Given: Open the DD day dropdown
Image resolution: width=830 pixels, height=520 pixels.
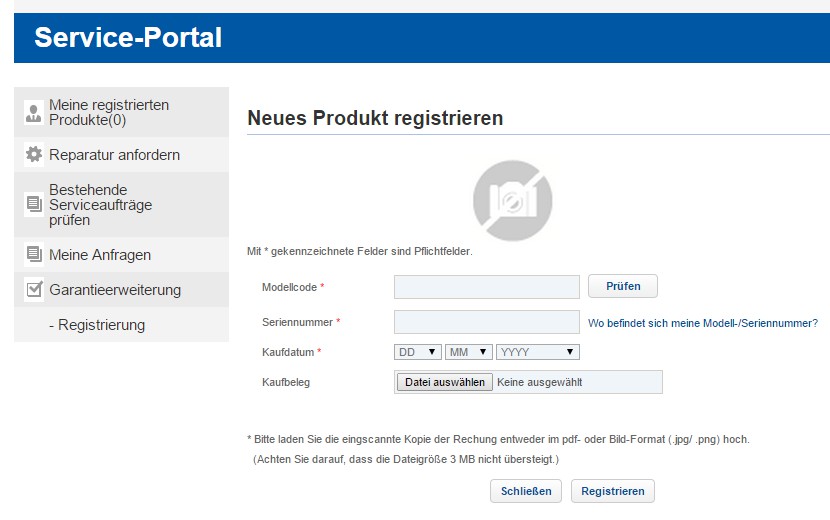Looking at the screenshot, I should (418, 352).
